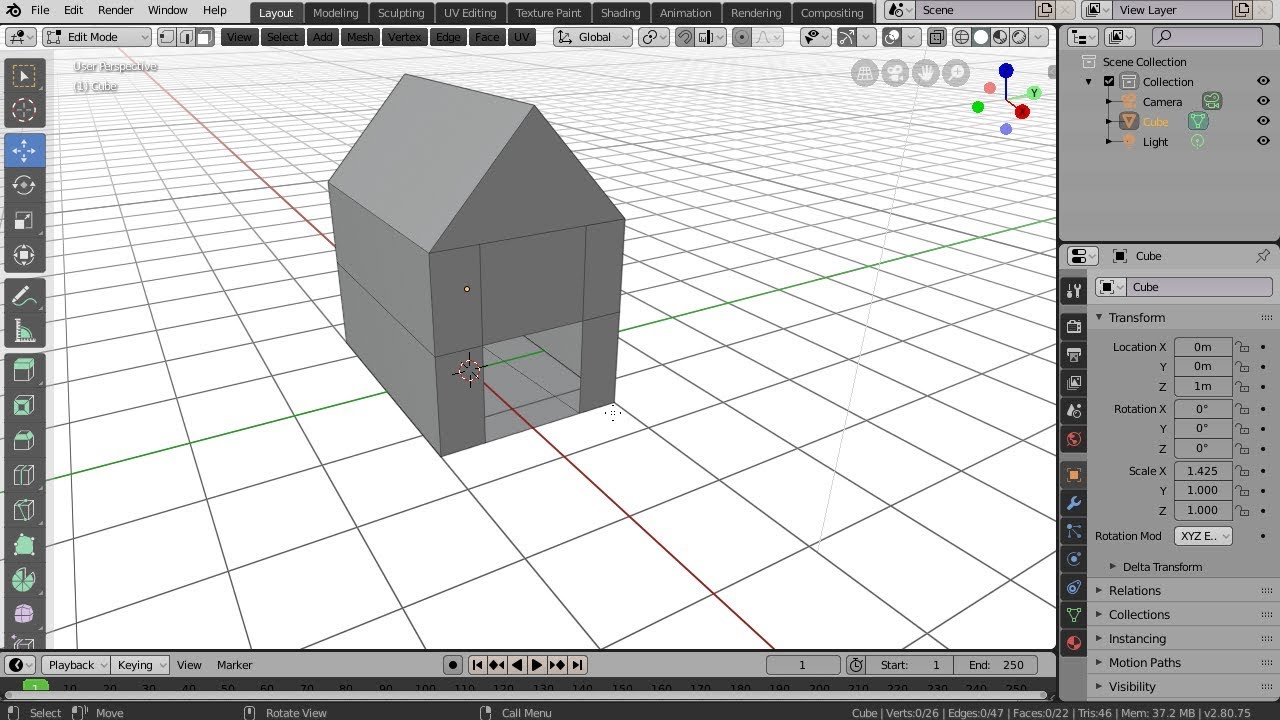Screen dimensions: 1280x720
Task: Uncheck the Collection checkbox
Action: coord(1109,82)
